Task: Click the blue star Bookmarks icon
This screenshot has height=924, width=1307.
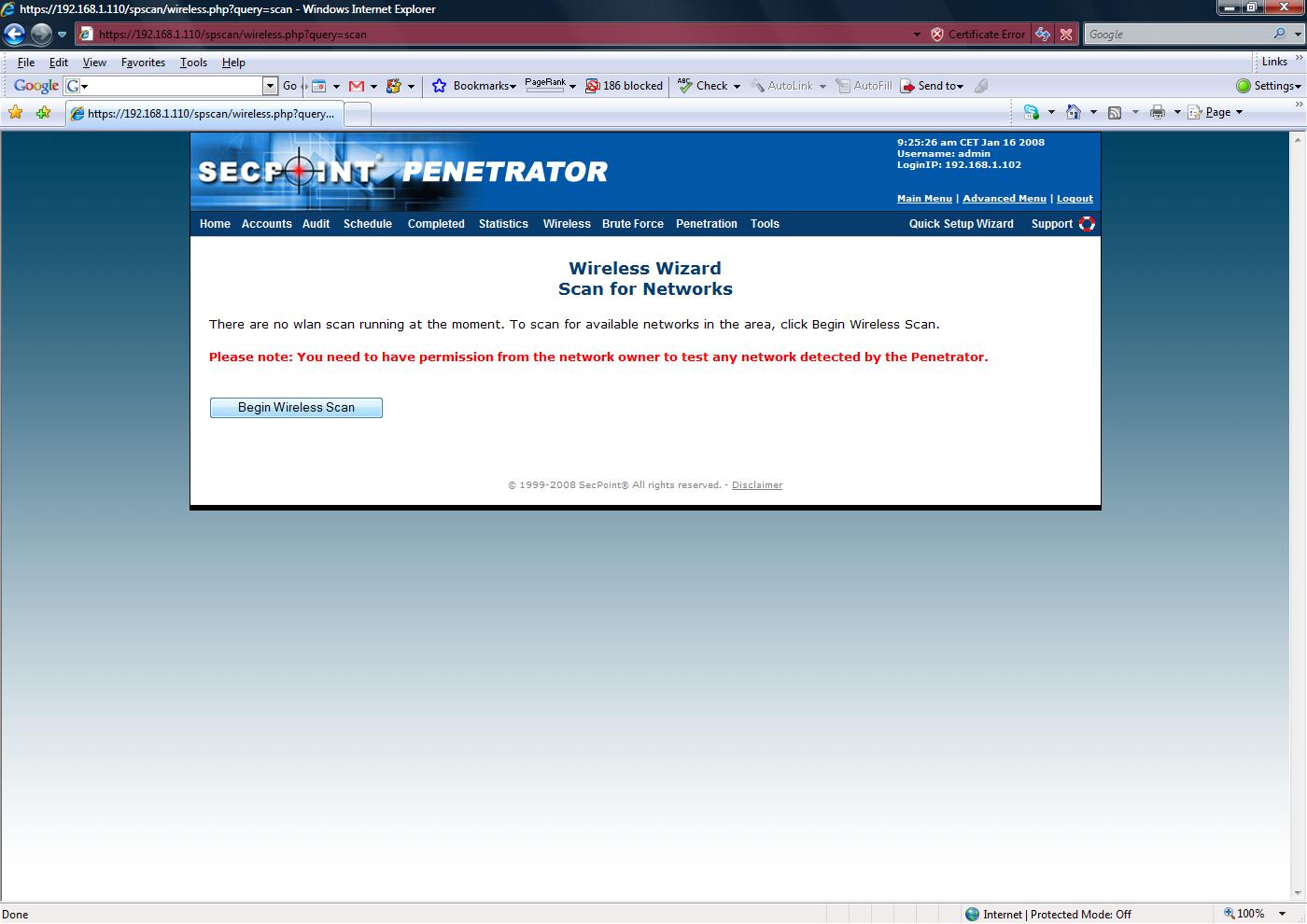Action: pyautogui.click(x=439, y=86)
